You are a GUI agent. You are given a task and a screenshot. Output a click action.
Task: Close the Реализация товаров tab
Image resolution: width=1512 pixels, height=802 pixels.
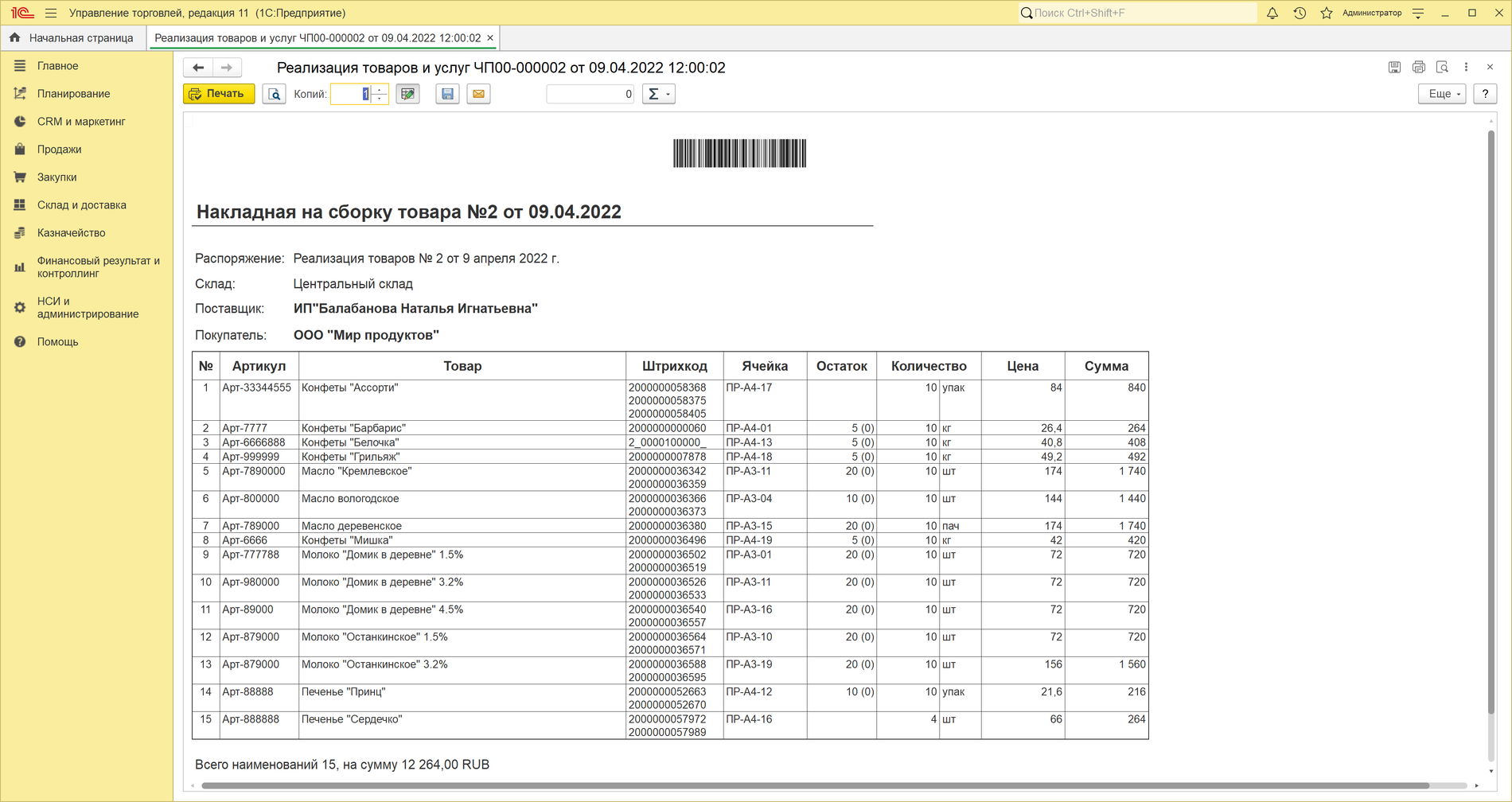click(x=490, y=38)
